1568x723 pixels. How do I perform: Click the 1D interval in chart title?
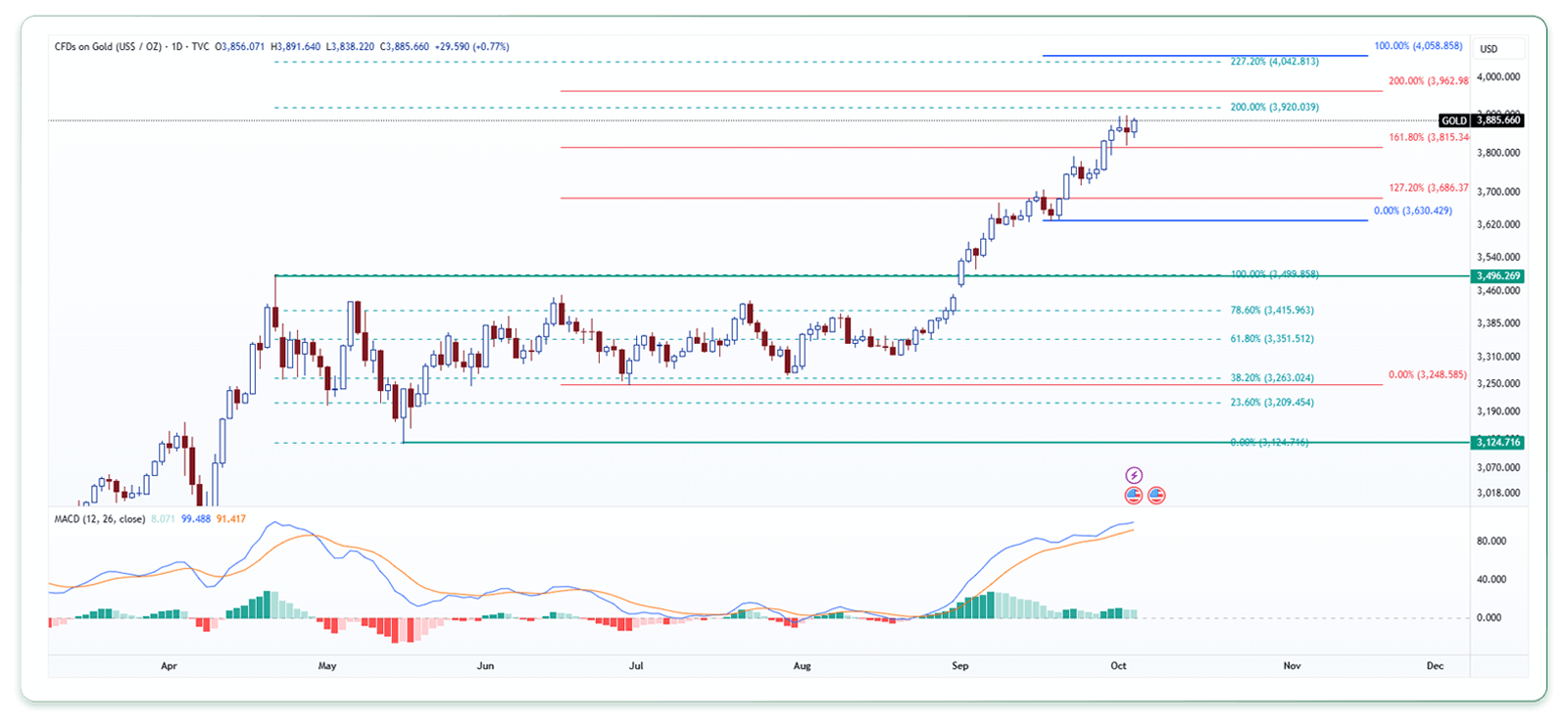click(177, 47)
